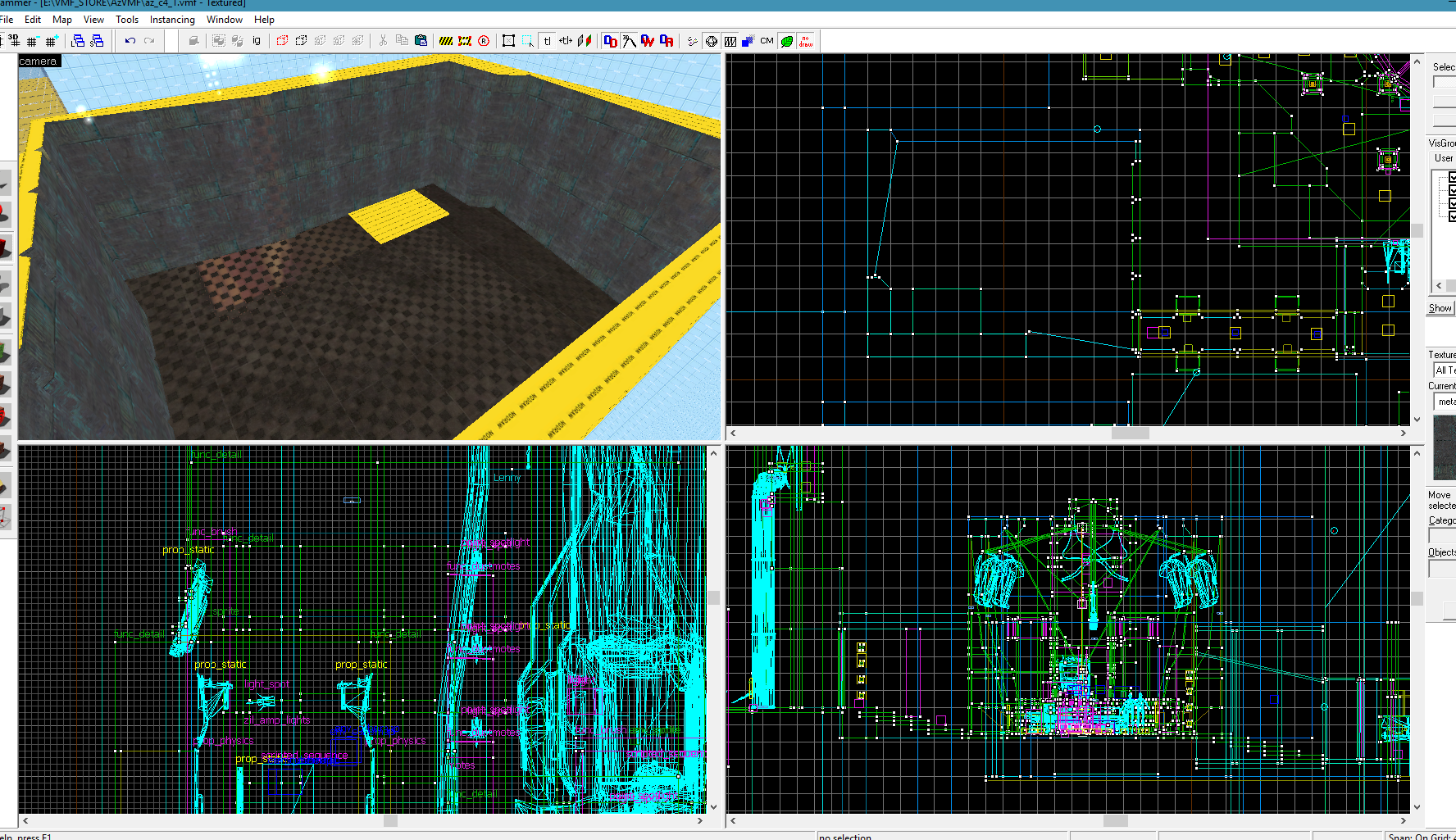Open the File menu

pos(7,20)
